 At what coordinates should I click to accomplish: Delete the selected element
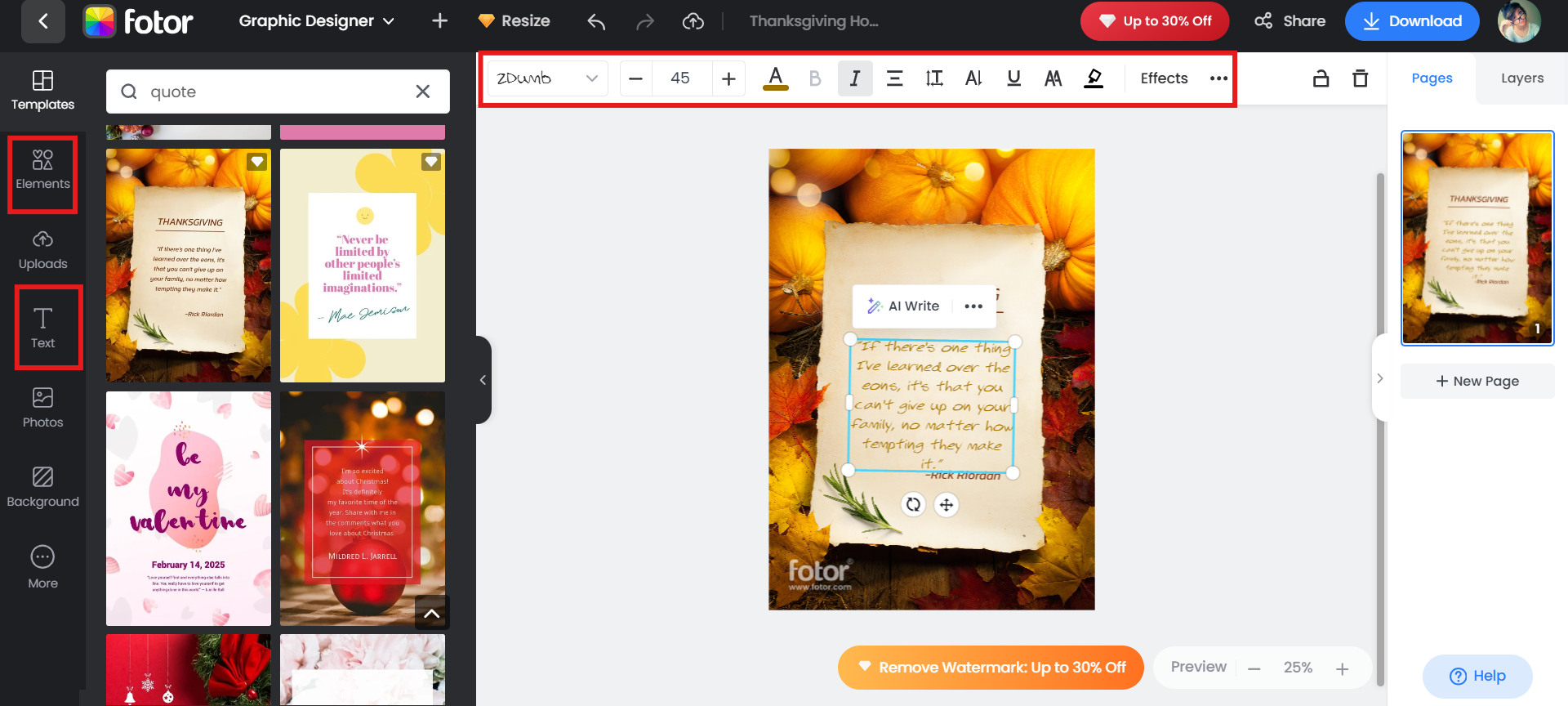(x=1360, y=78)
